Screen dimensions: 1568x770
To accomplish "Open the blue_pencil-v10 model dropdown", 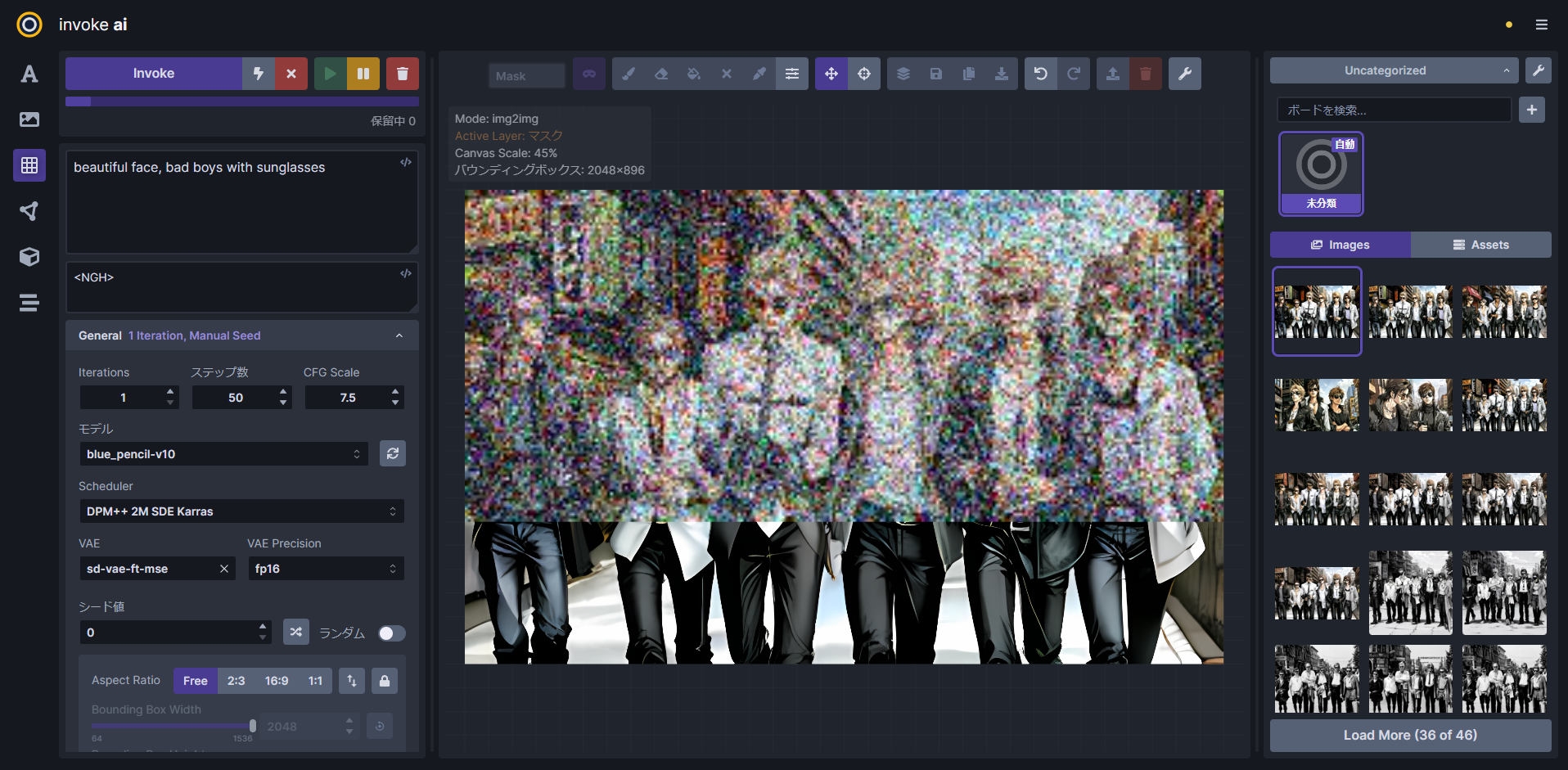I will (223, 453).
